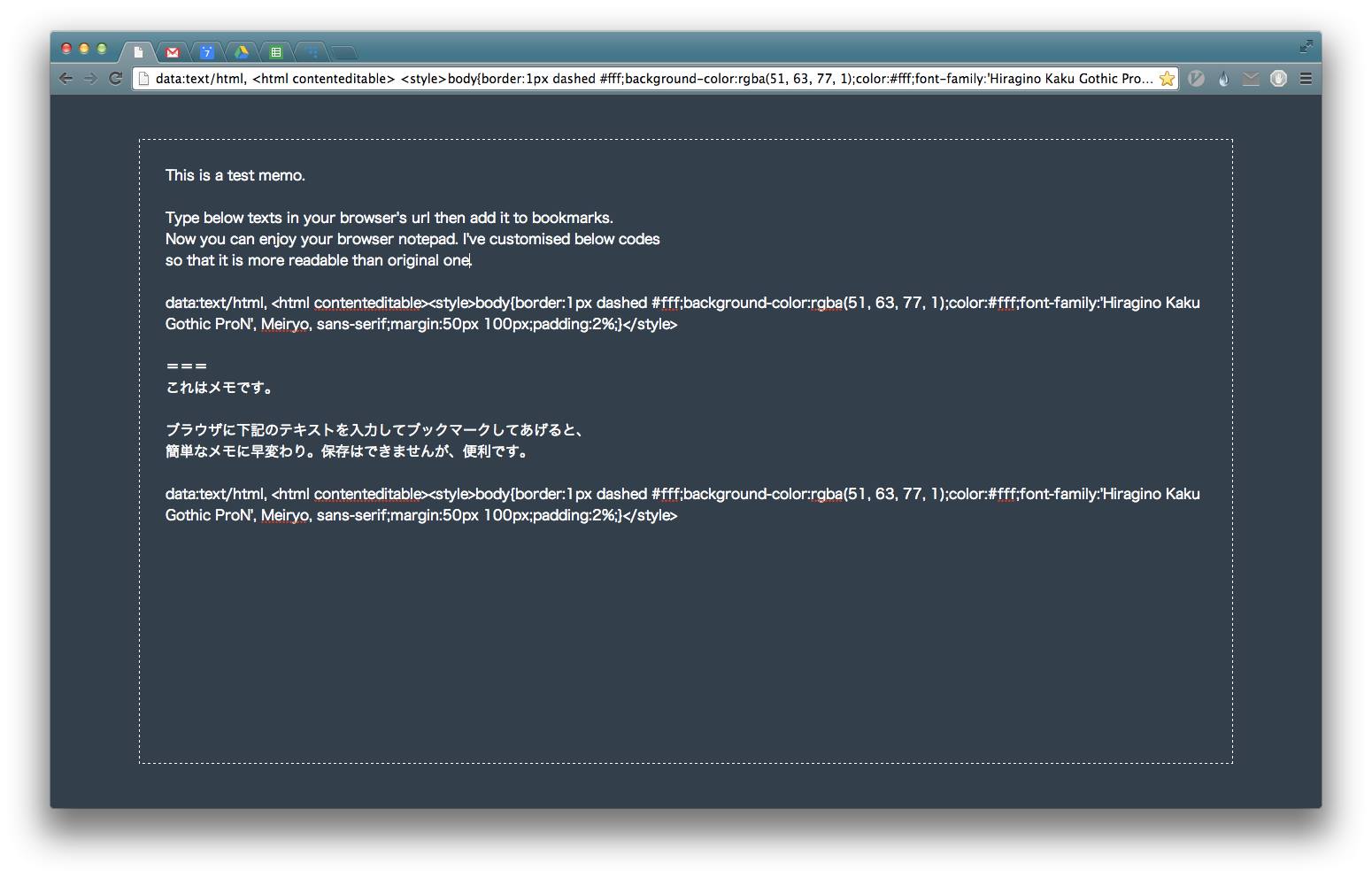Click the page icon in the address bar
Screen dimensions: 1372x878
[x=143, y=79]
